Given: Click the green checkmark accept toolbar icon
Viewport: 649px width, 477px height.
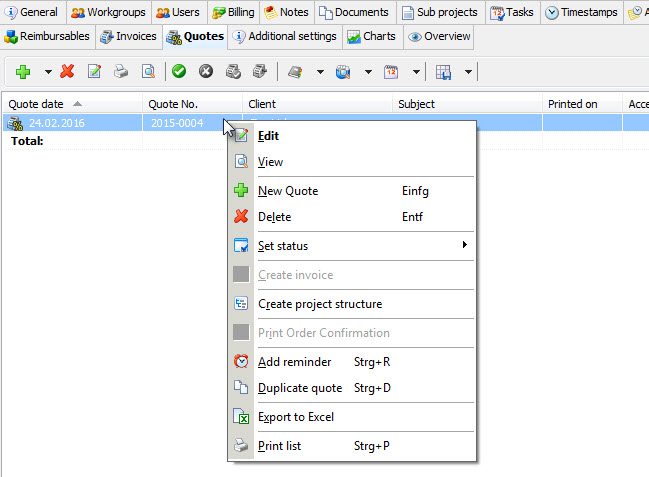Looking at the screenshot, I should coord(179,72).
